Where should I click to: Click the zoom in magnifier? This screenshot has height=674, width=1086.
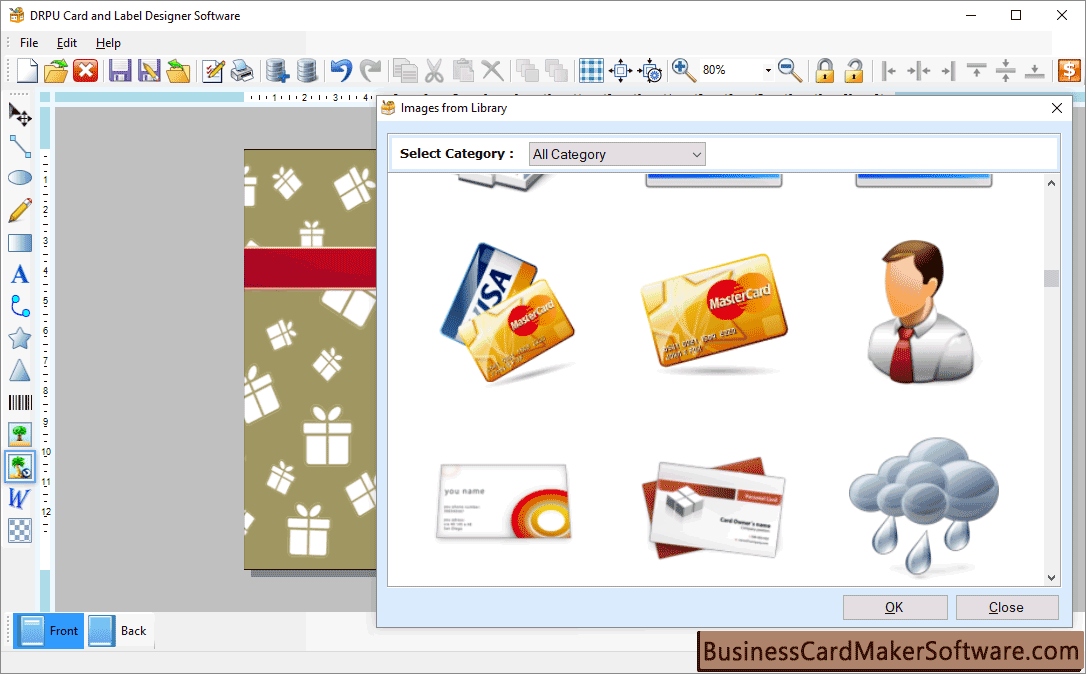tap(684, 71)
